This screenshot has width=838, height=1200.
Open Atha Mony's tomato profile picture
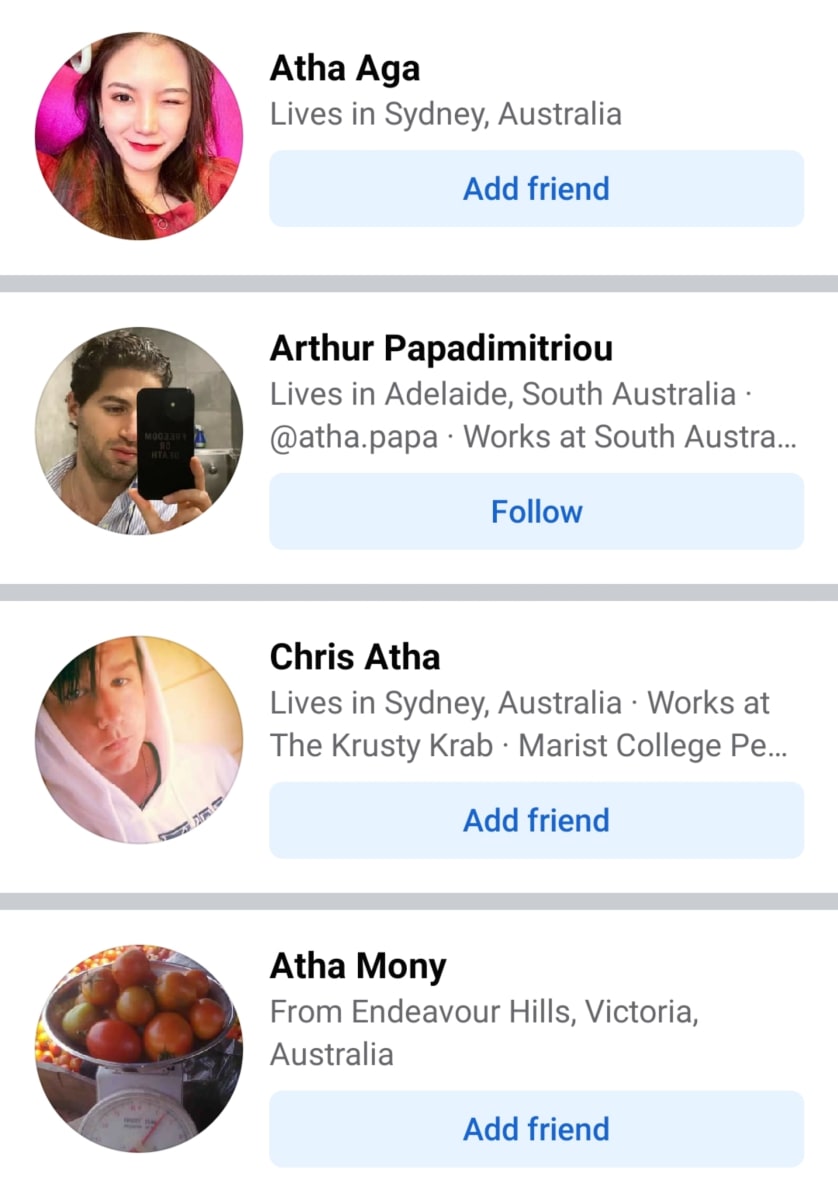tap(139, 1049)
